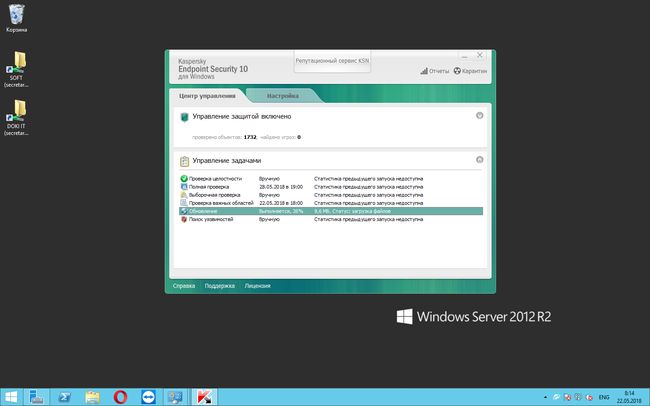Viewport: 650px width, 406px height.
Task: Switch to the Настройка tab
Action: [283, 96]
